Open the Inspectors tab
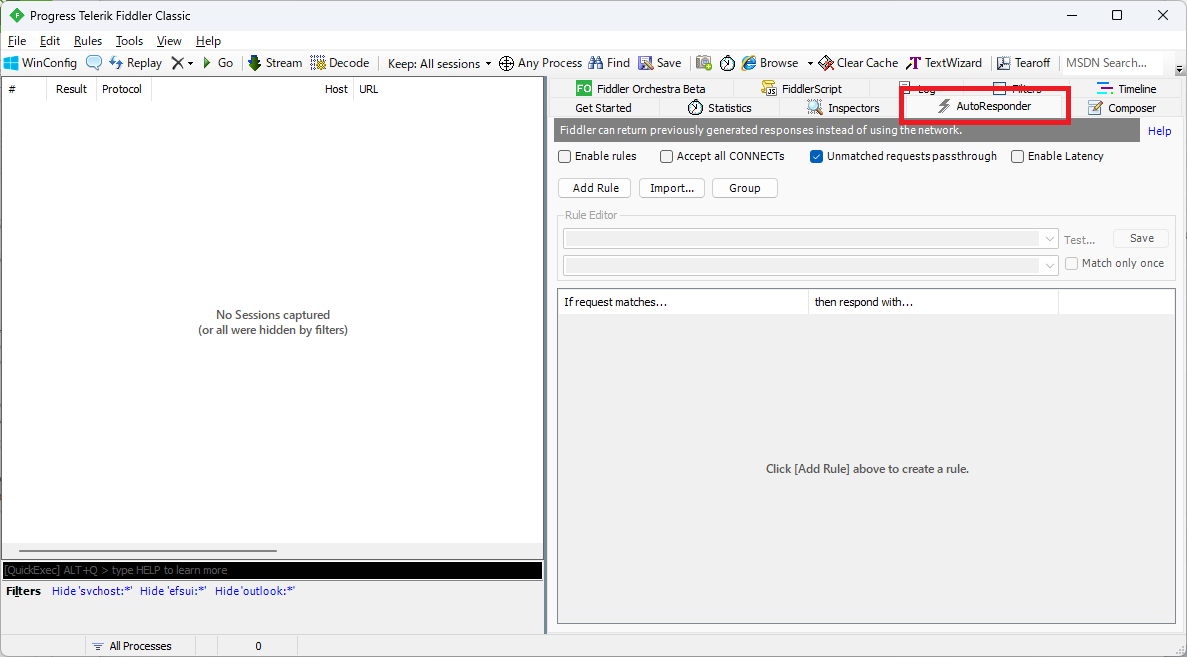This screenshot has height=657, width=1187. [x=843, y=108]
